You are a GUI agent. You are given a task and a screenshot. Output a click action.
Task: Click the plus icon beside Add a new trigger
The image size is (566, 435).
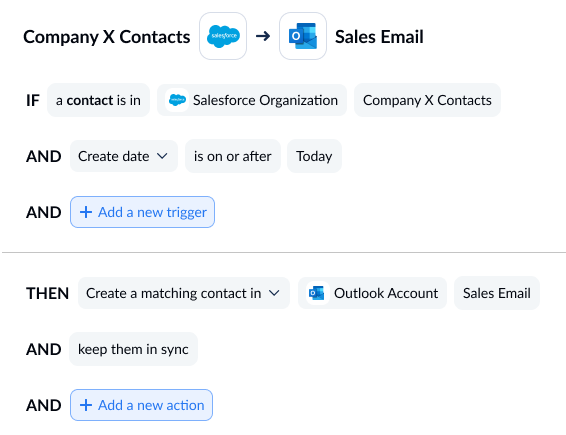pos(86,212)
